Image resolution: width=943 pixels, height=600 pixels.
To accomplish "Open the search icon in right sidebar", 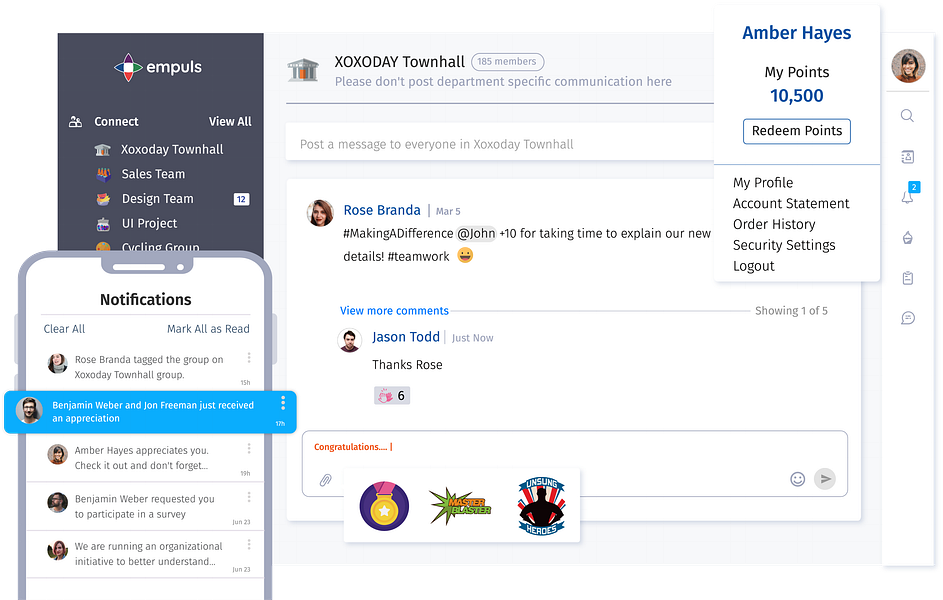I will (907, 116).
